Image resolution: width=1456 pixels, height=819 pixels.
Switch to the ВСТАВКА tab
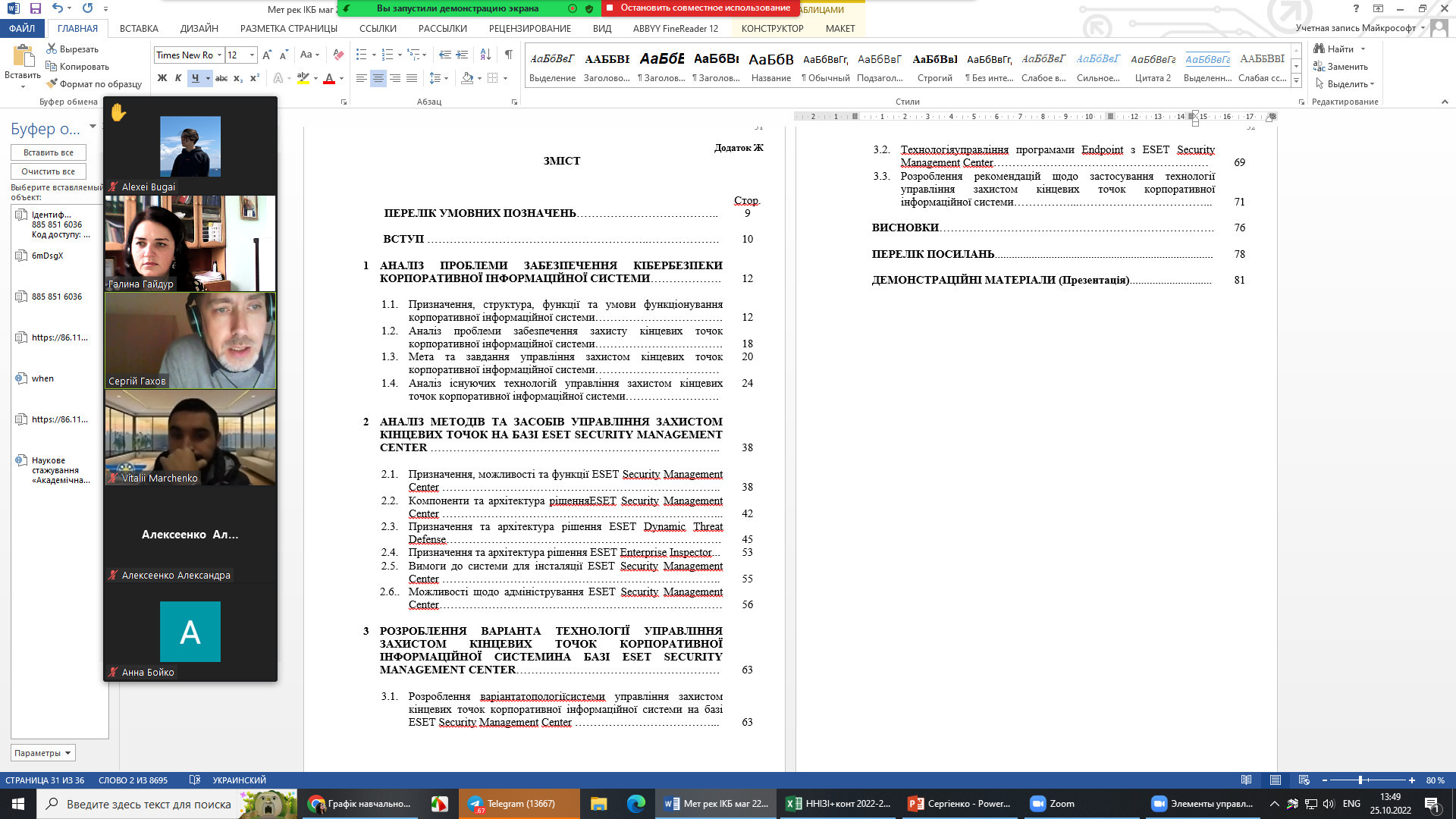139,28
